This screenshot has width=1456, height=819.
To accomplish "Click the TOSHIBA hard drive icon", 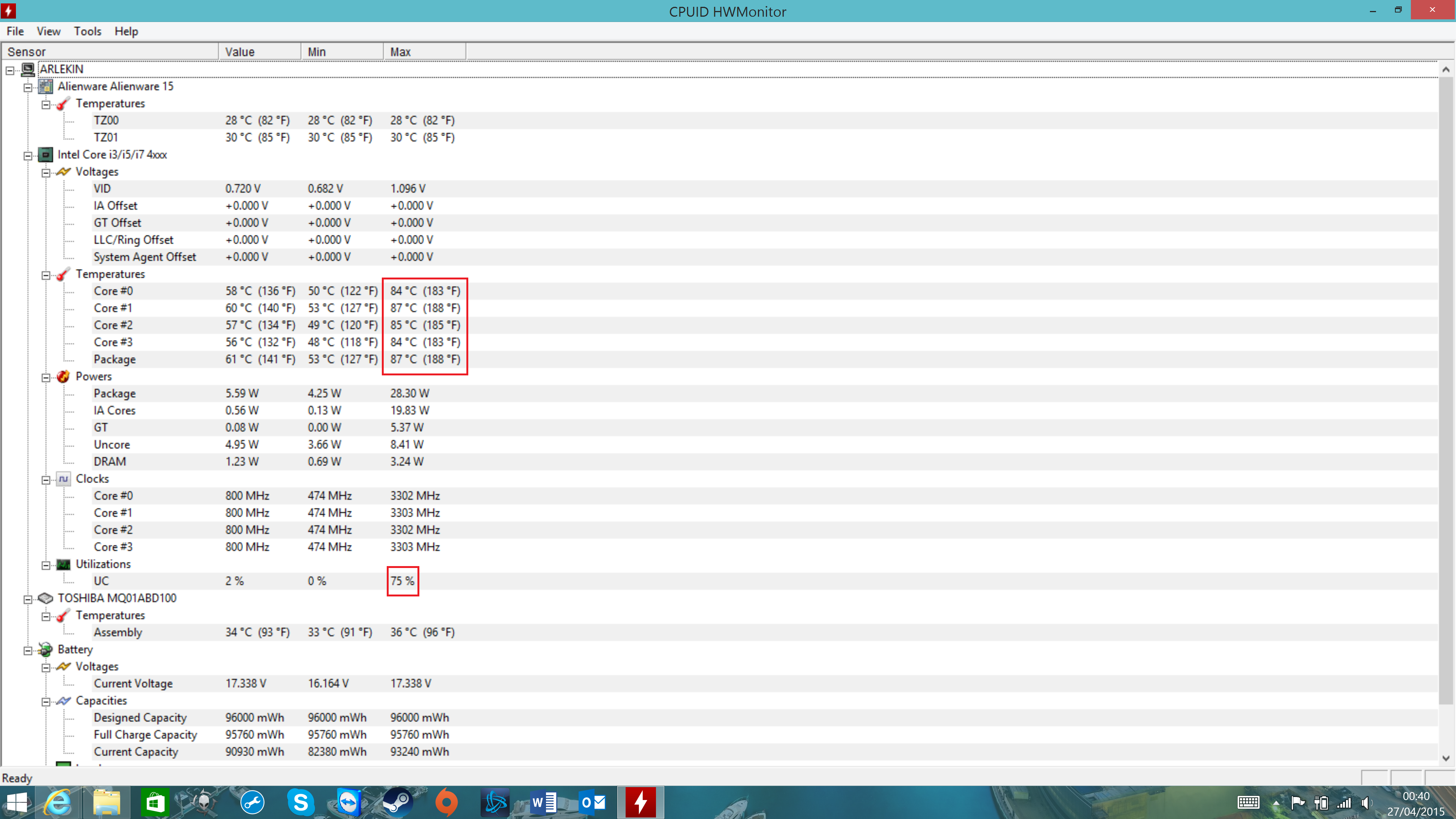I will pyautogui.click(x=46, y=598).
